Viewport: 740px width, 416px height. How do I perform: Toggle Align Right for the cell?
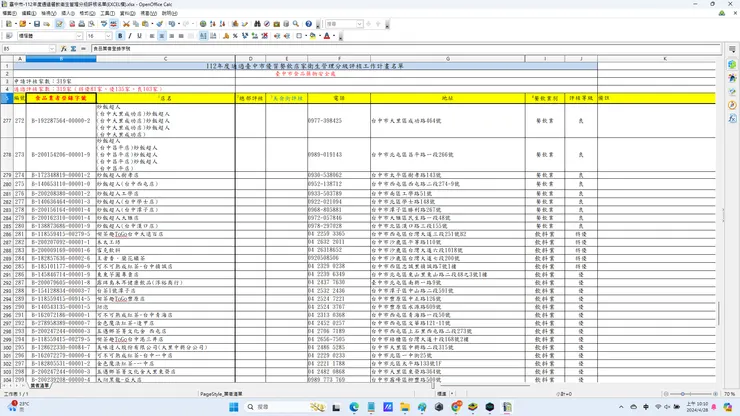171,36
